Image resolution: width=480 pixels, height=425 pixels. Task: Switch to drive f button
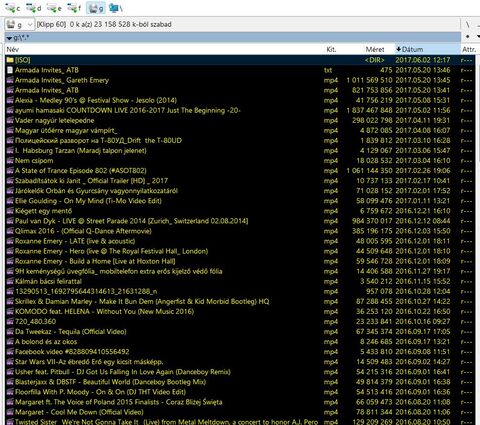click(x=74, y=8)
